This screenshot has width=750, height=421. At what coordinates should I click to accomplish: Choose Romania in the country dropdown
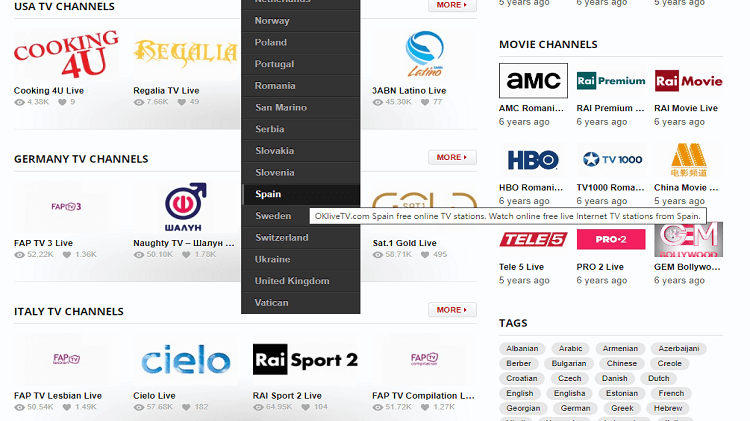click(300, 86)
